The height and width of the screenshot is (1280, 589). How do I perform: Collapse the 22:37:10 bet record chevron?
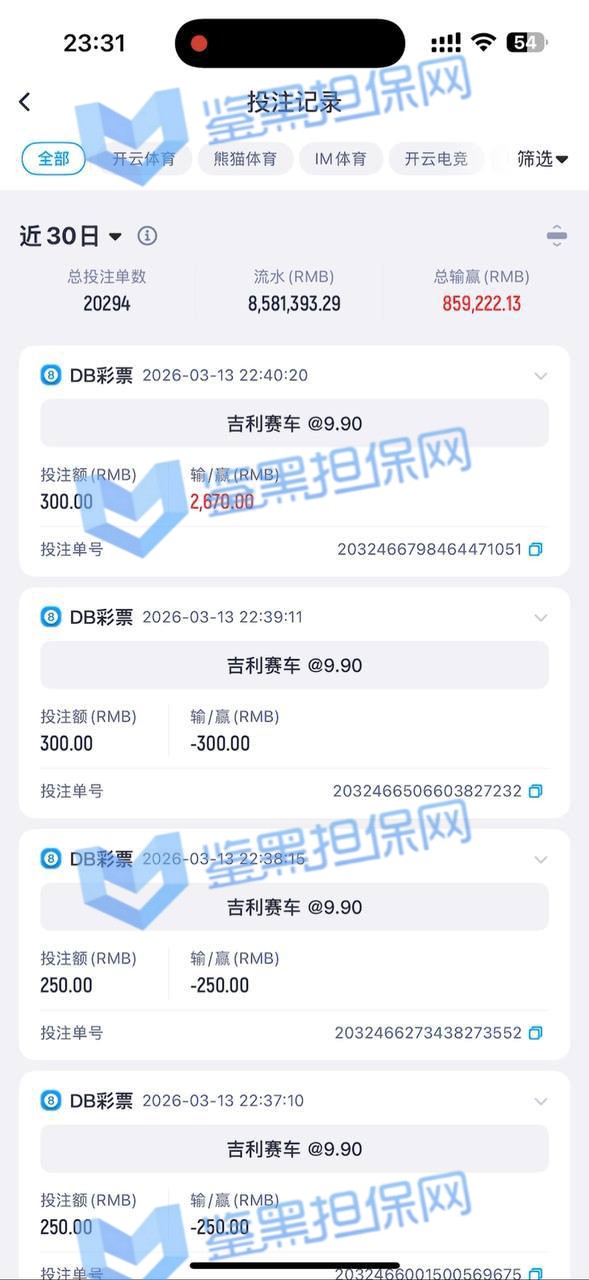tap(541, 1102)
